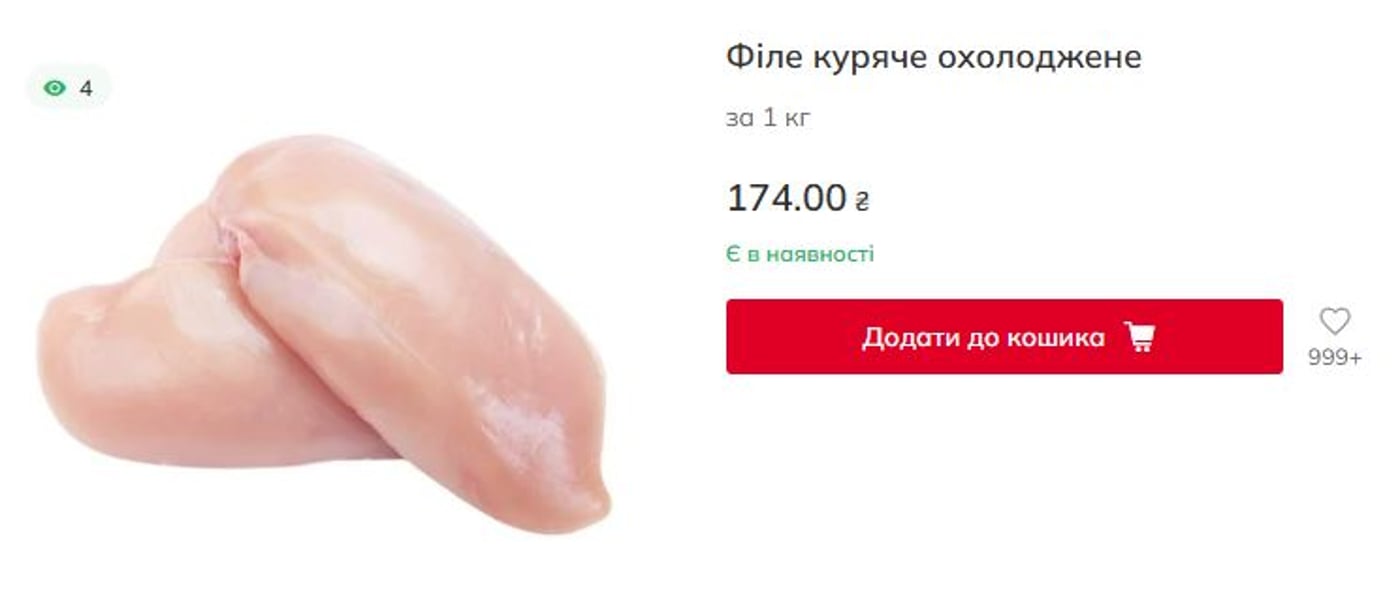Click the shopping cart icon in red button
Image resolution: width=1400 pixels, height=615 pixels.
(x=1139, y=337)
